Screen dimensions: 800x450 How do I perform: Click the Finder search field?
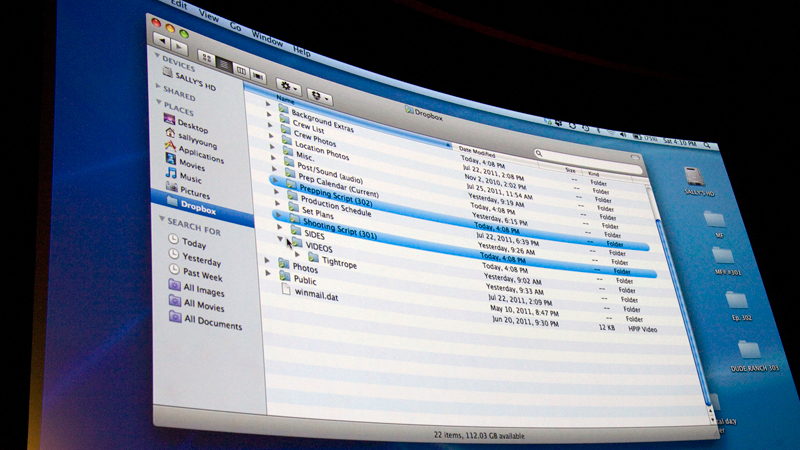pyautogui.click(x=587, y=160)
